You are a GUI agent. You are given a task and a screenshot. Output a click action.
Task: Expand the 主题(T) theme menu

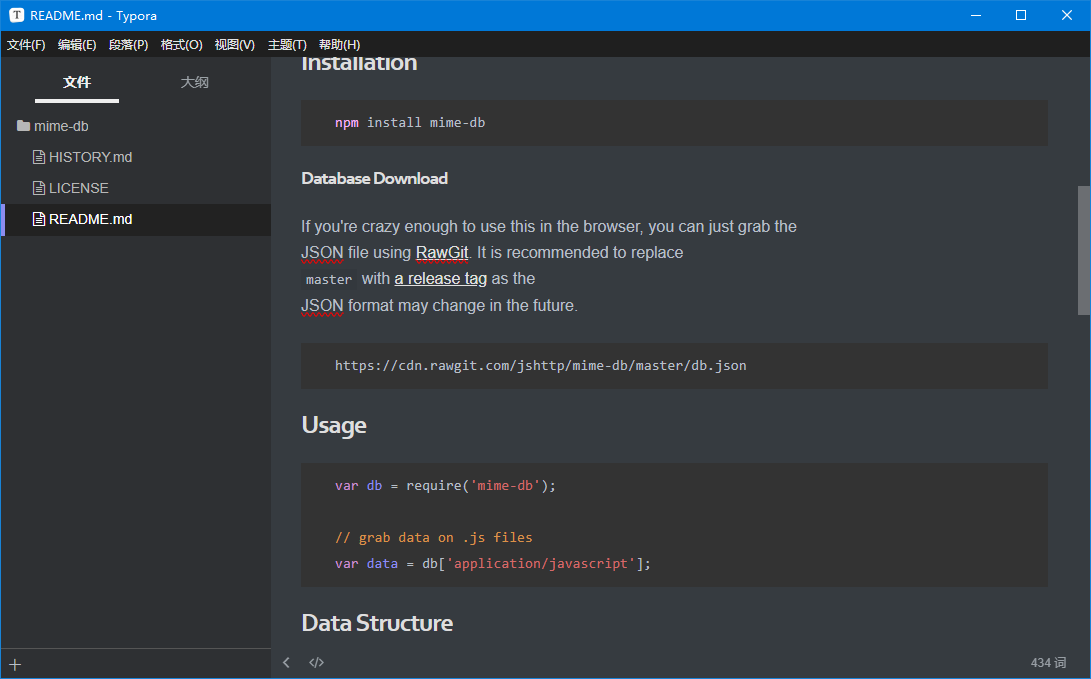click(x=287, y=45)
